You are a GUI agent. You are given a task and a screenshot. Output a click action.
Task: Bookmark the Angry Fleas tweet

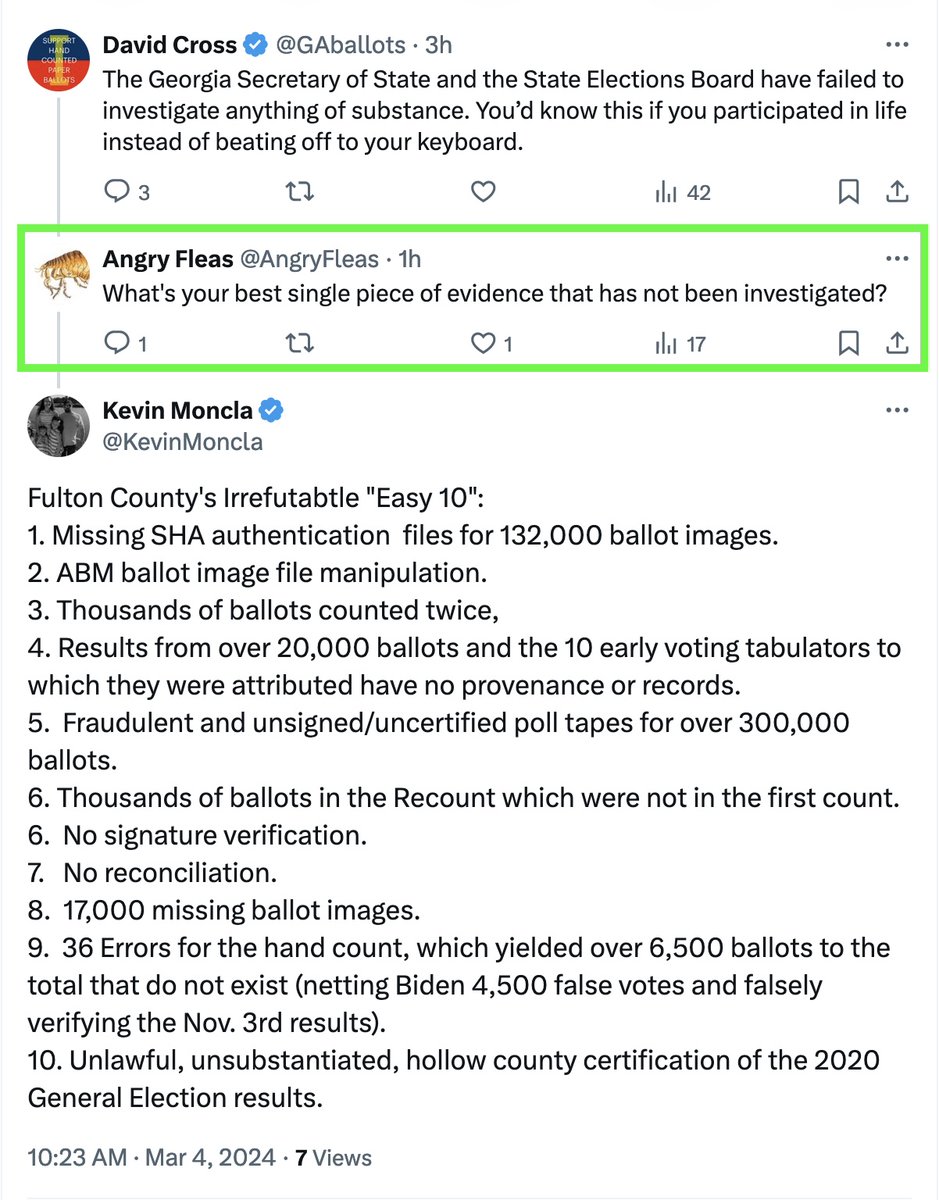click(848, 344)
